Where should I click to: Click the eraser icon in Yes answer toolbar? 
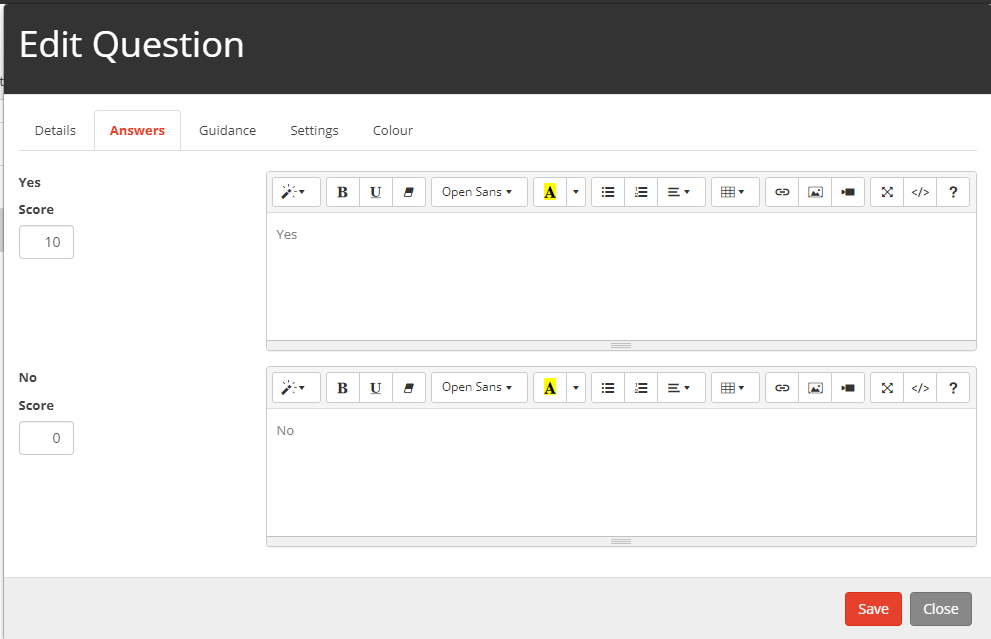[x=409, y=192]
